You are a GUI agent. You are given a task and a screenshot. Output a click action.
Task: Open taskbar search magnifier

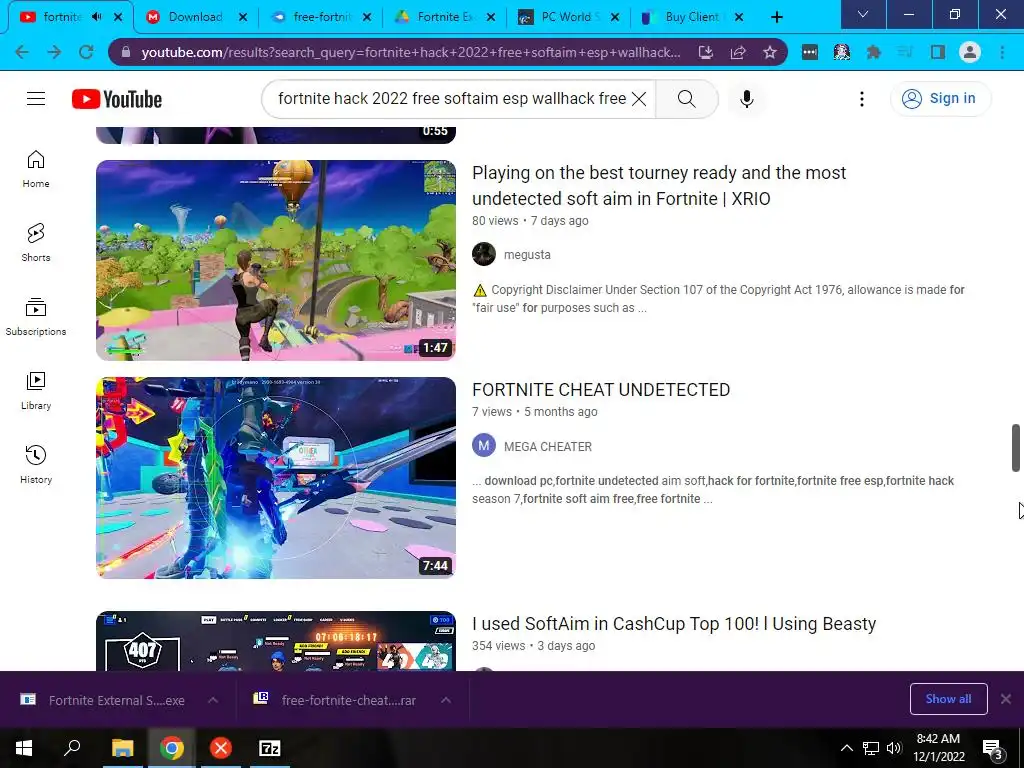click(72, 748)
